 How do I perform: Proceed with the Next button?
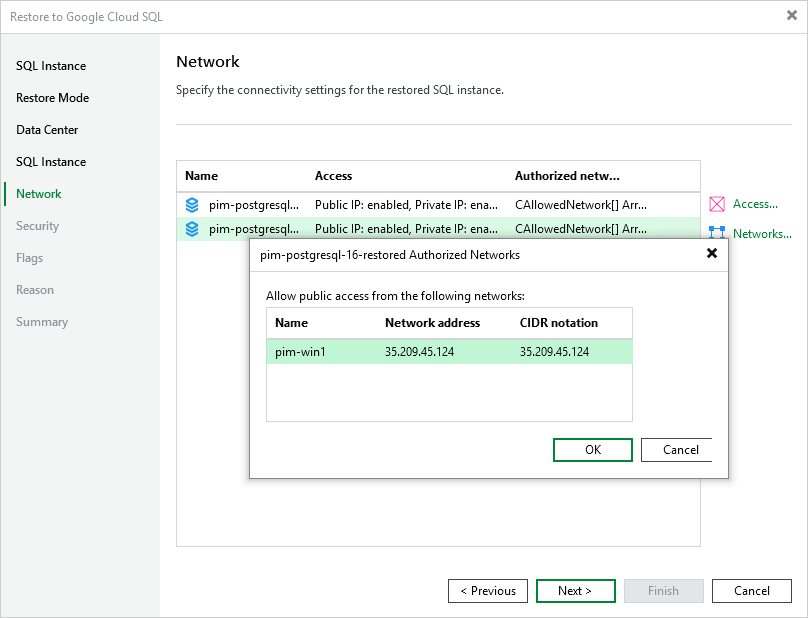tap(576, 591)
